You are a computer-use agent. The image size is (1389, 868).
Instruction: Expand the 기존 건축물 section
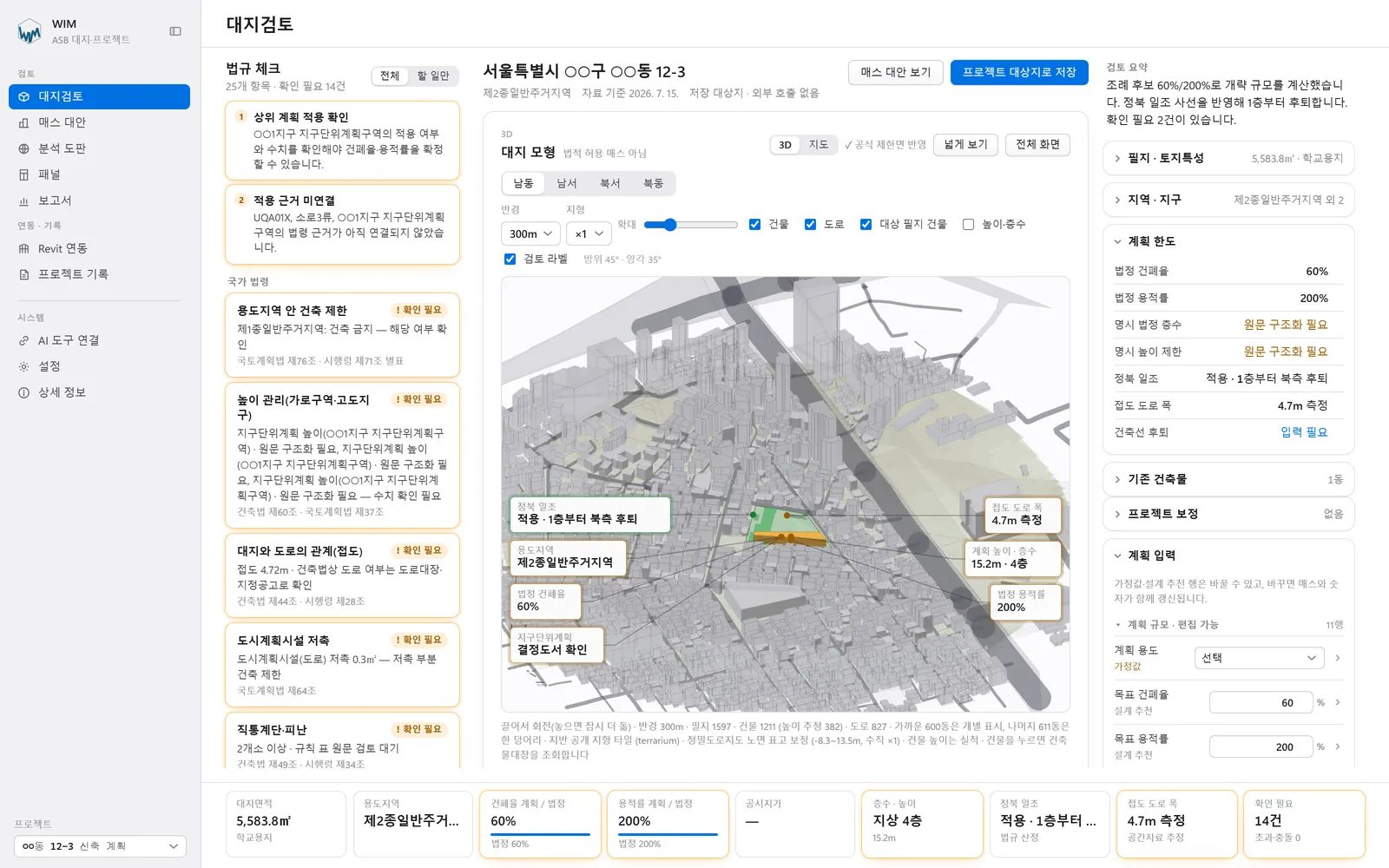click(1228, 479)
